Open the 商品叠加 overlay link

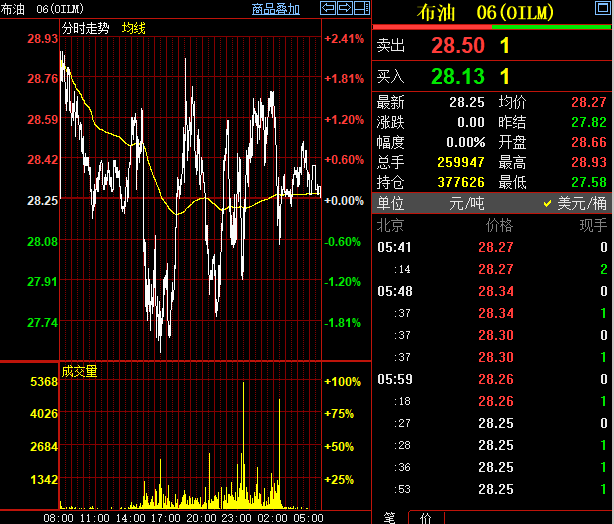pyautogui.click(x=276, y=9)
